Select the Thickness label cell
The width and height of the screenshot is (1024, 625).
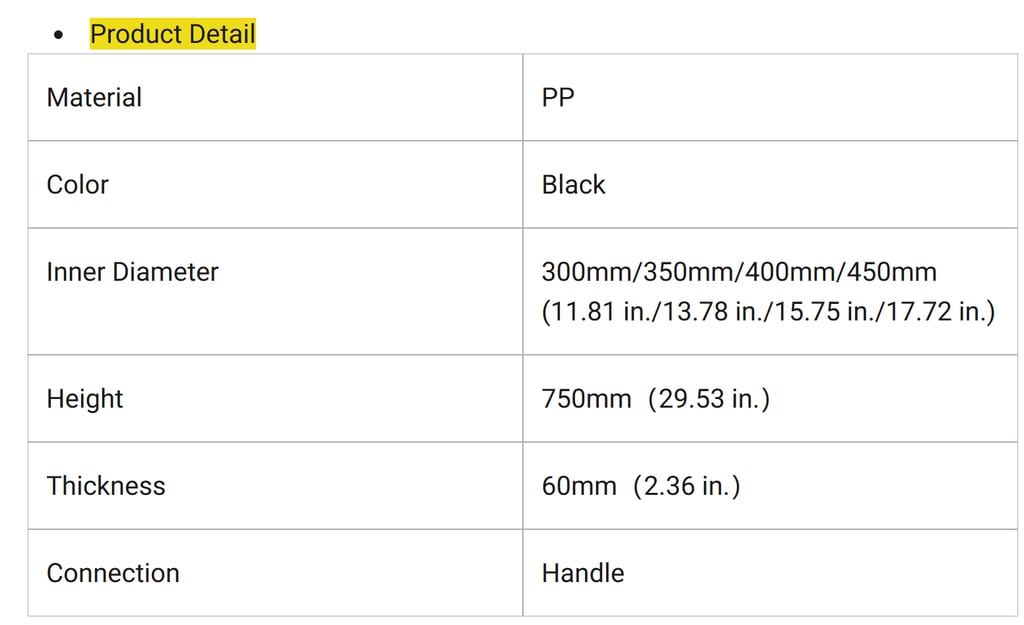point(275,486)
